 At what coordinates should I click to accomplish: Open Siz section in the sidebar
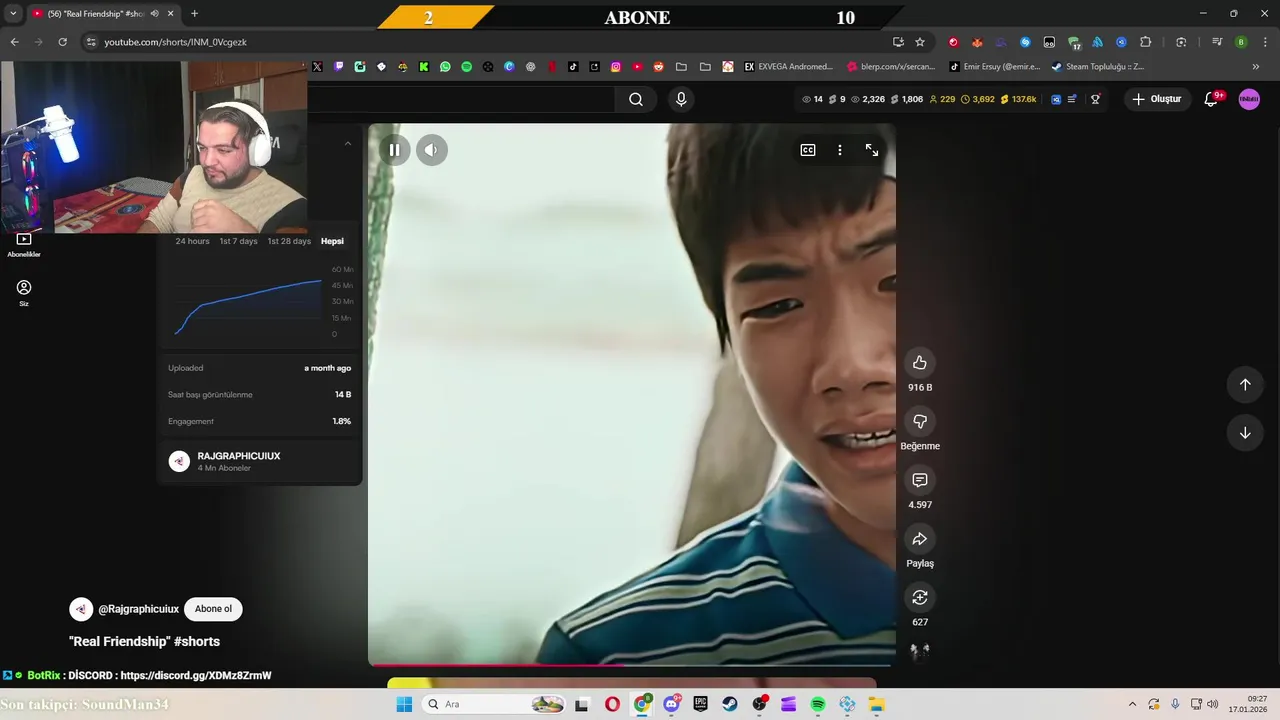tap(24, 293)
